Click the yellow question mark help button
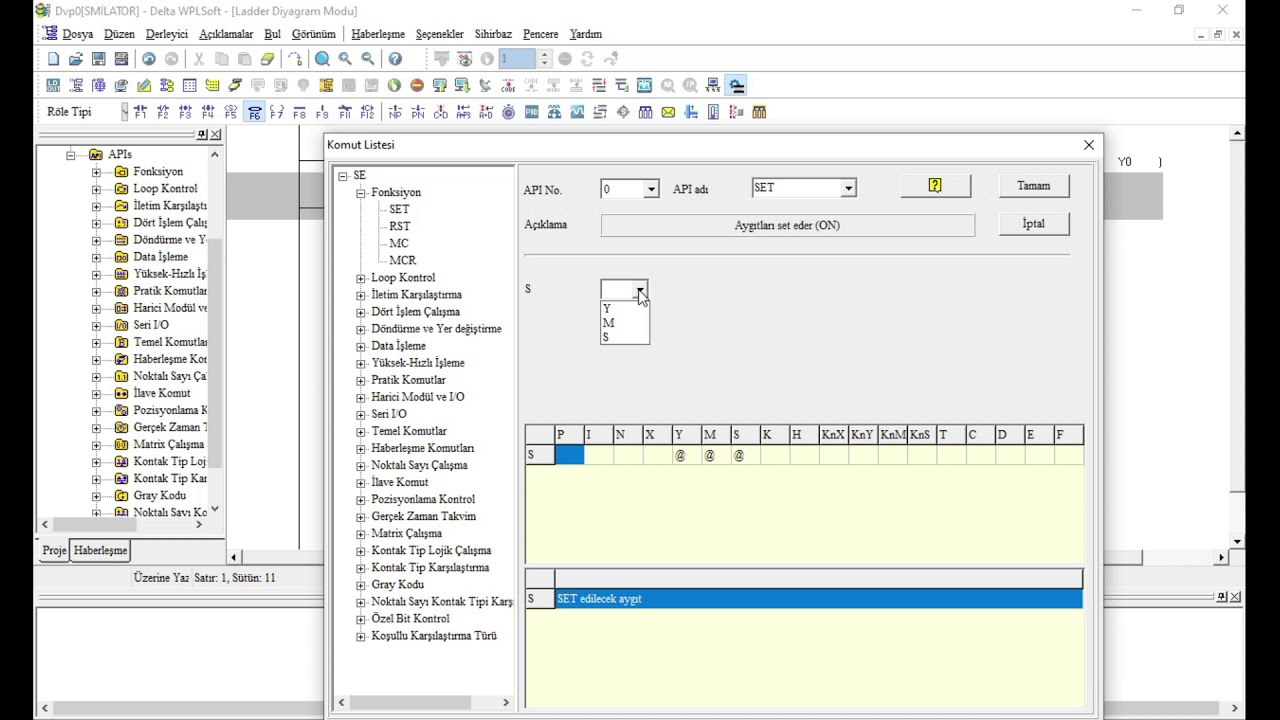Viewport: 1280px width, 720px height. [x=935, y=186]
